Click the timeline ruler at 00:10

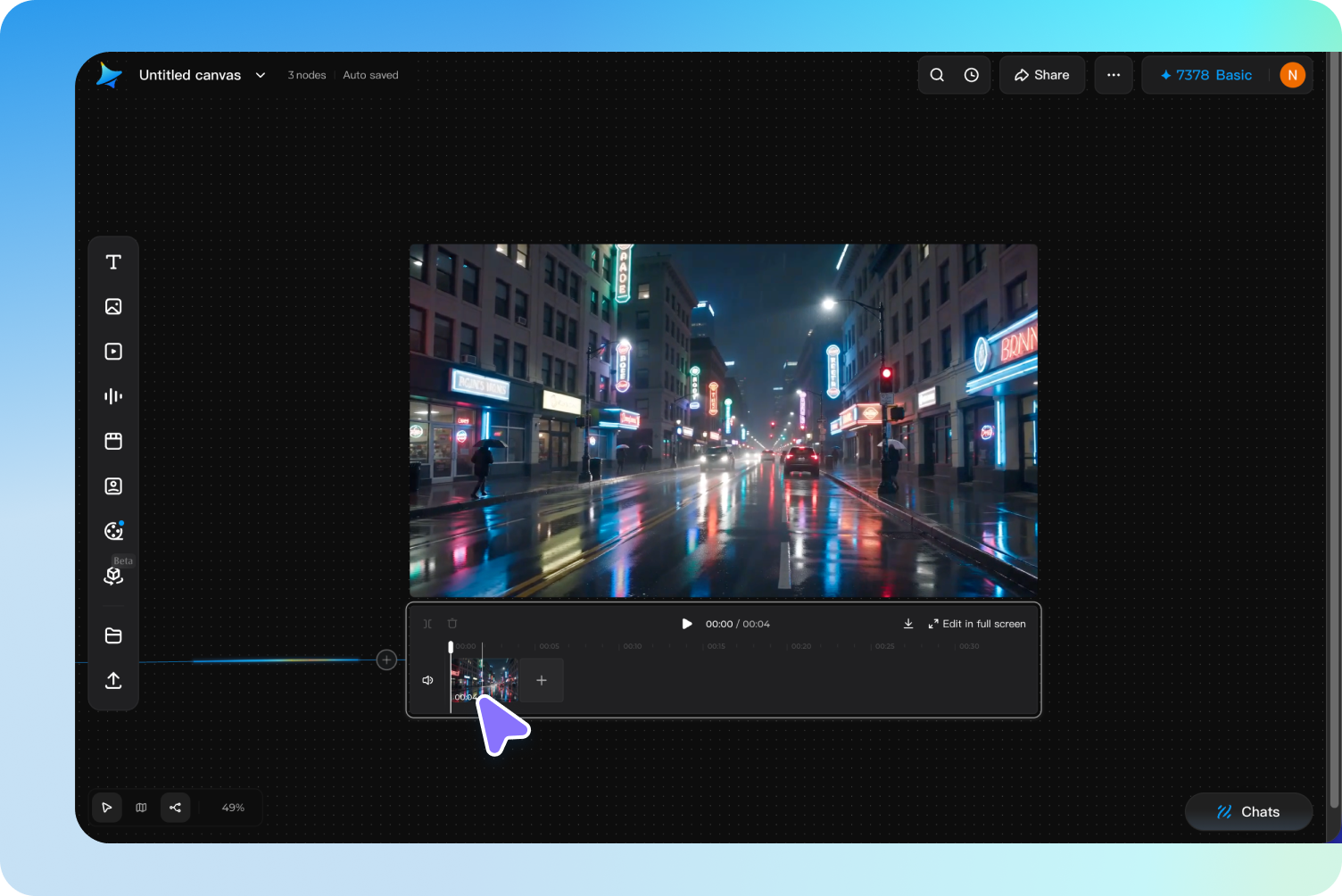coord(633,646)
